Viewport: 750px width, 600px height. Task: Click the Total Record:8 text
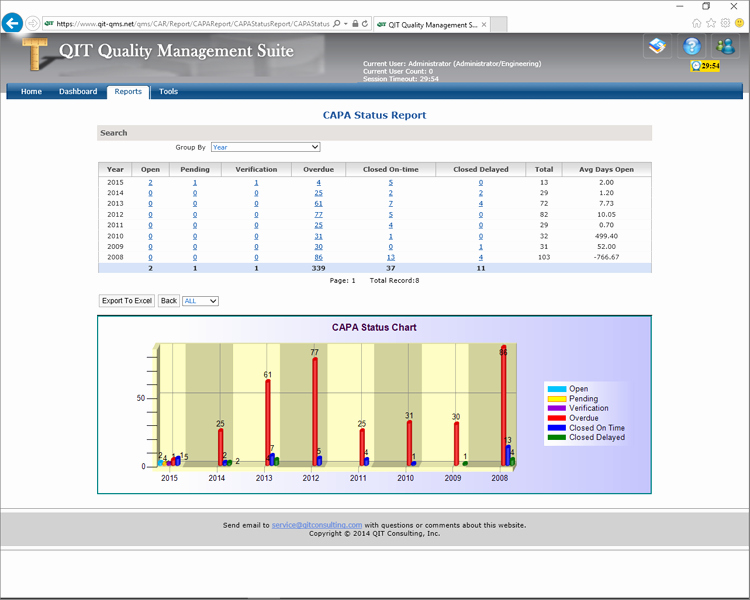tap(394, 280)
